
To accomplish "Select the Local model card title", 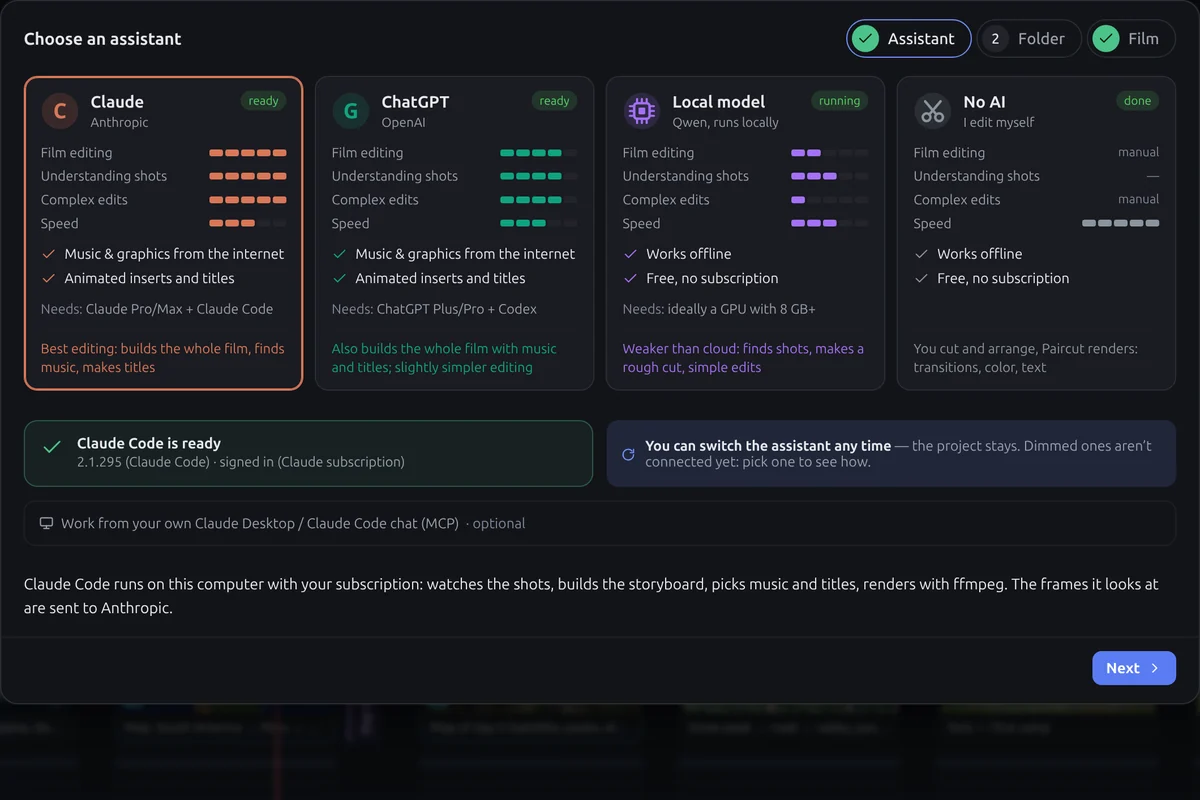I will click(718, 102).
